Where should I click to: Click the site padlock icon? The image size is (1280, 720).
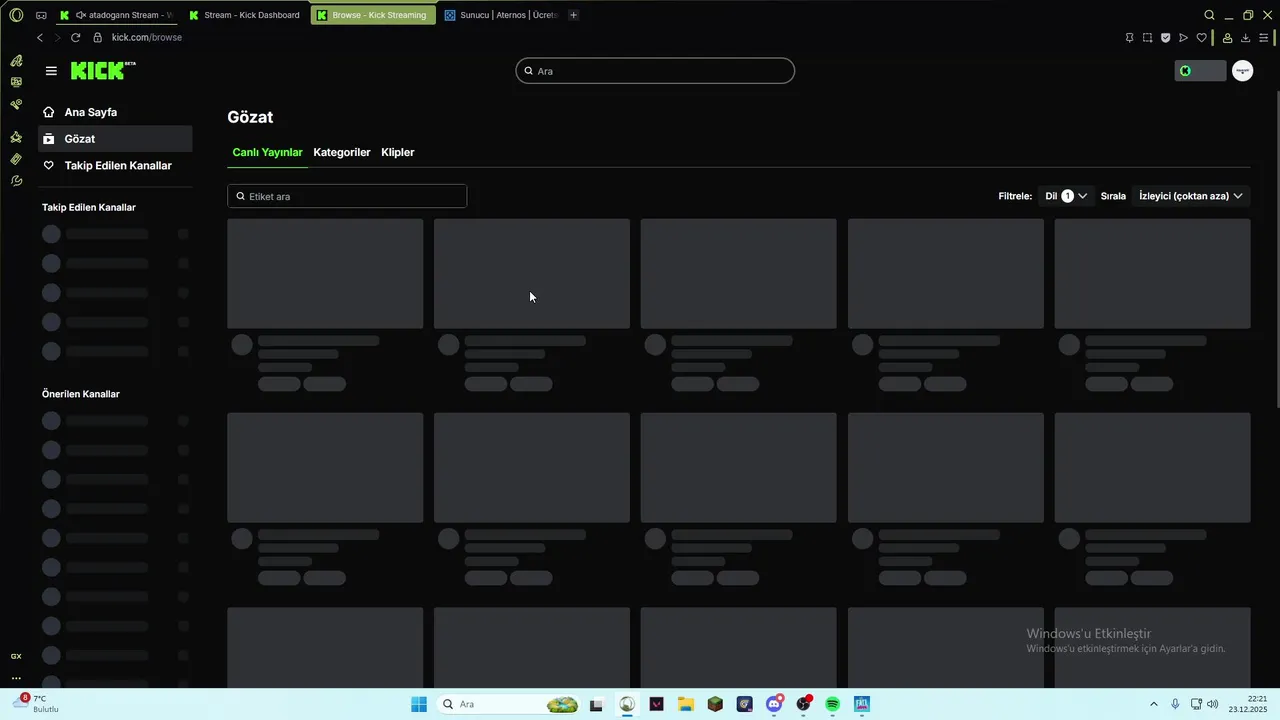(x=98, y=37)
